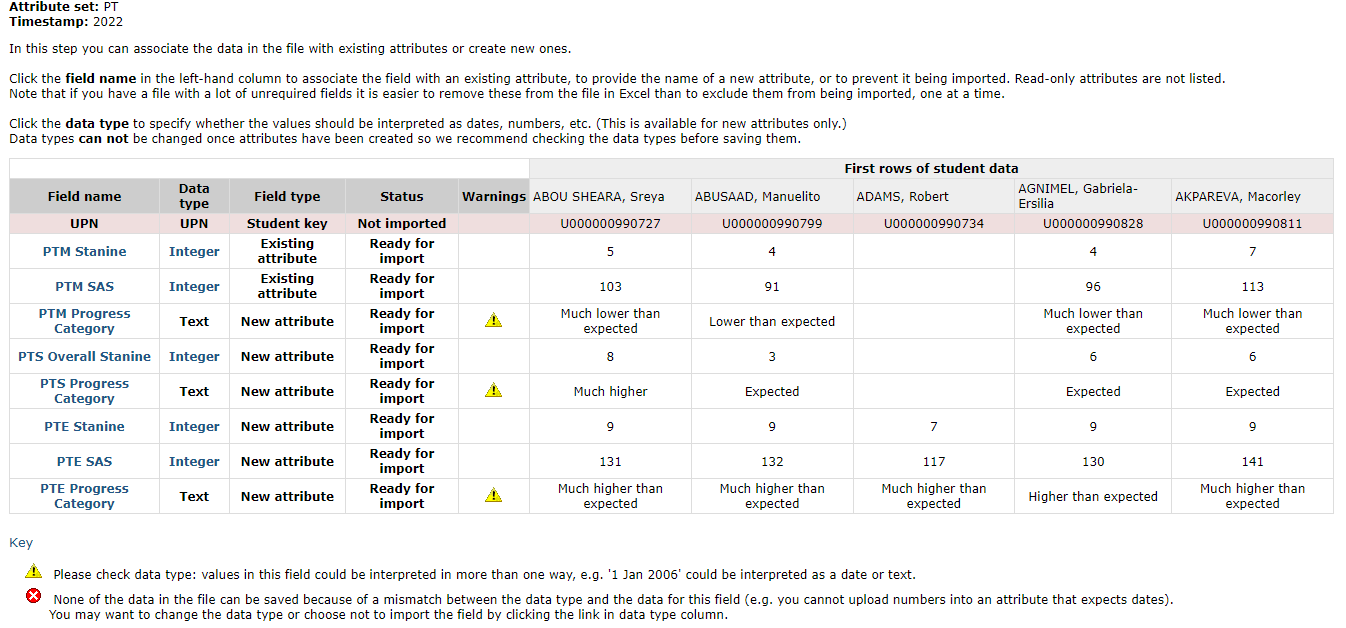This screenshot has width=1346, height=628.
Task: Click Text data type in PTS Progress row
Action: [x=194, y=391]
